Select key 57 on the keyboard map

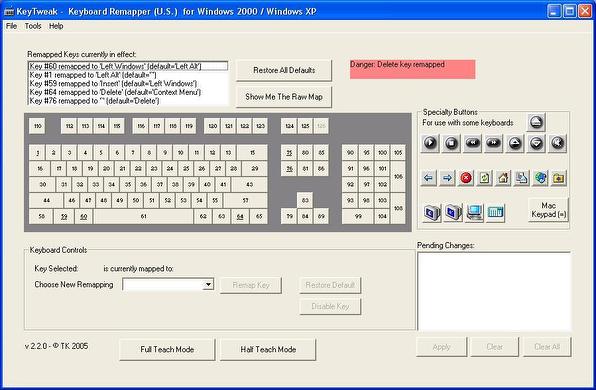pyautogui.click(x=245, y=200)
